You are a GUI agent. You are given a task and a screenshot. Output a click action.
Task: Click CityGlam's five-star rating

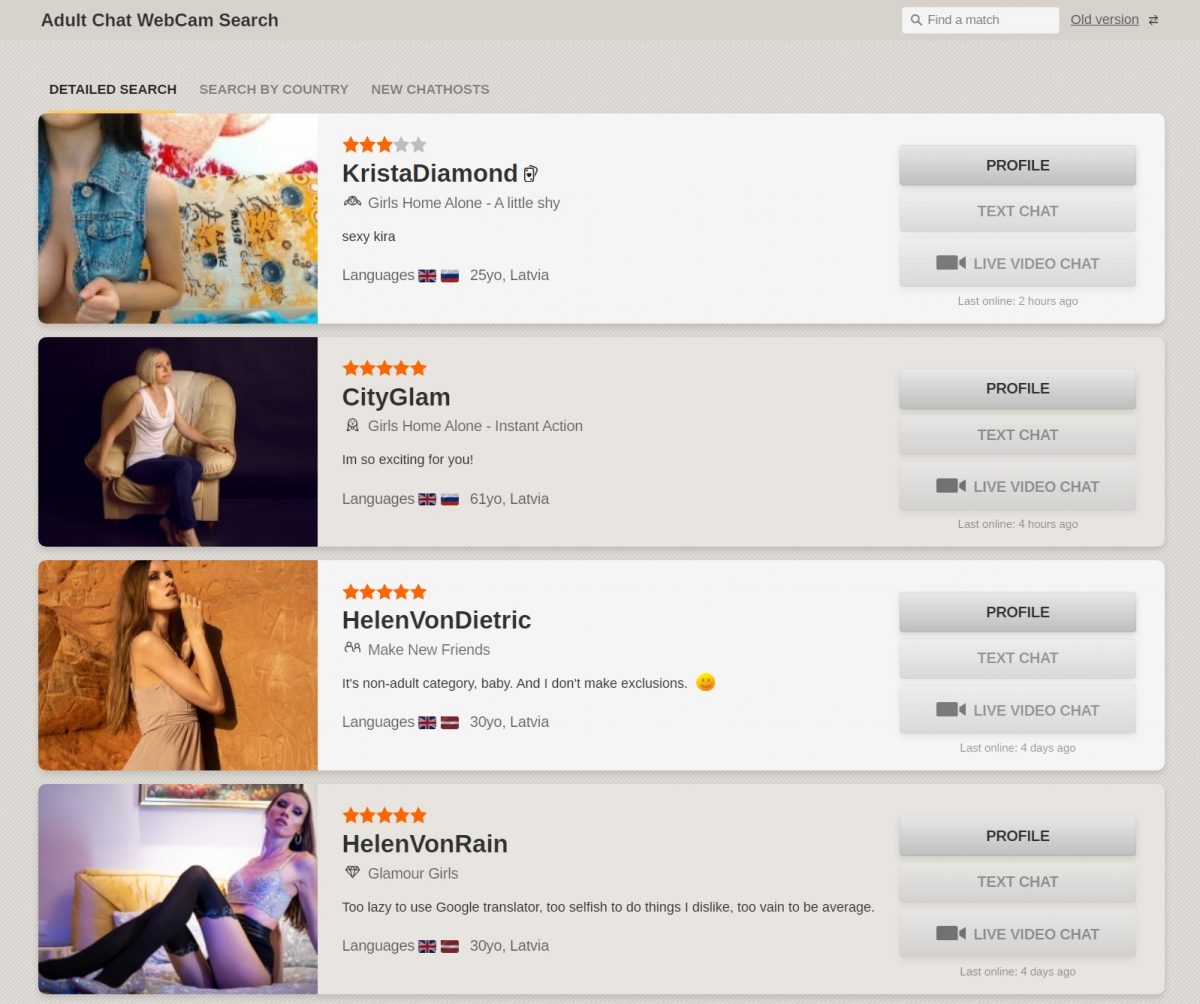tap(384, 368)
